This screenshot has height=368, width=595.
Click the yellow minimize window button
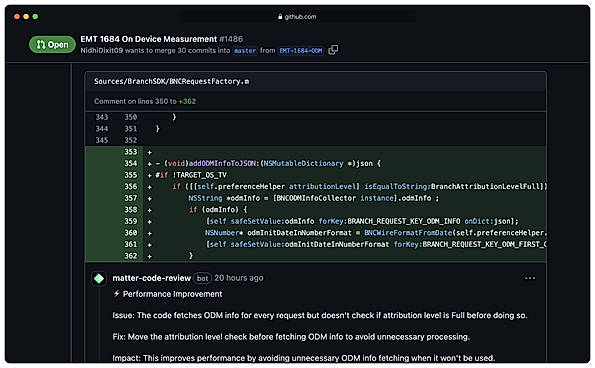point(26,17)
